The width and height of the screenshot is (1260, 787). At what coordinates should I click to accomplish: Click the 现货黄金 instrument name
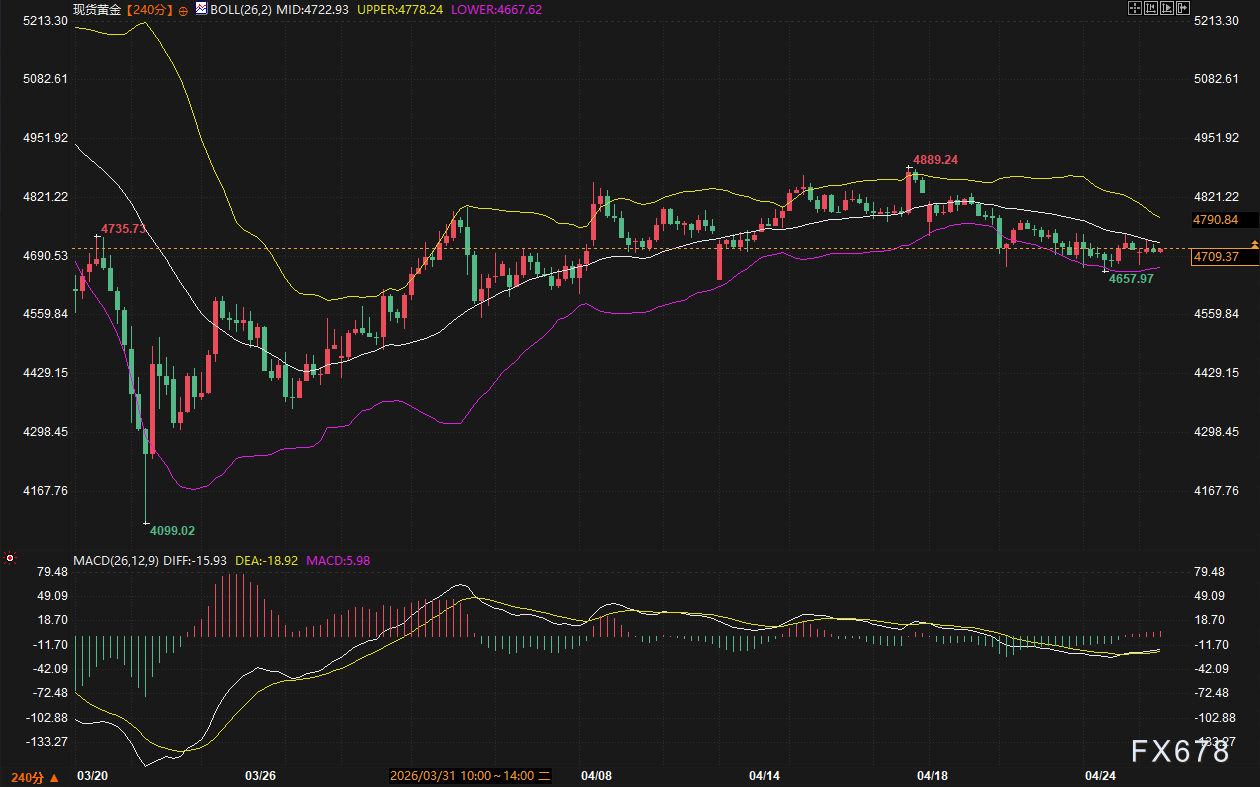(x=97, y=9)
